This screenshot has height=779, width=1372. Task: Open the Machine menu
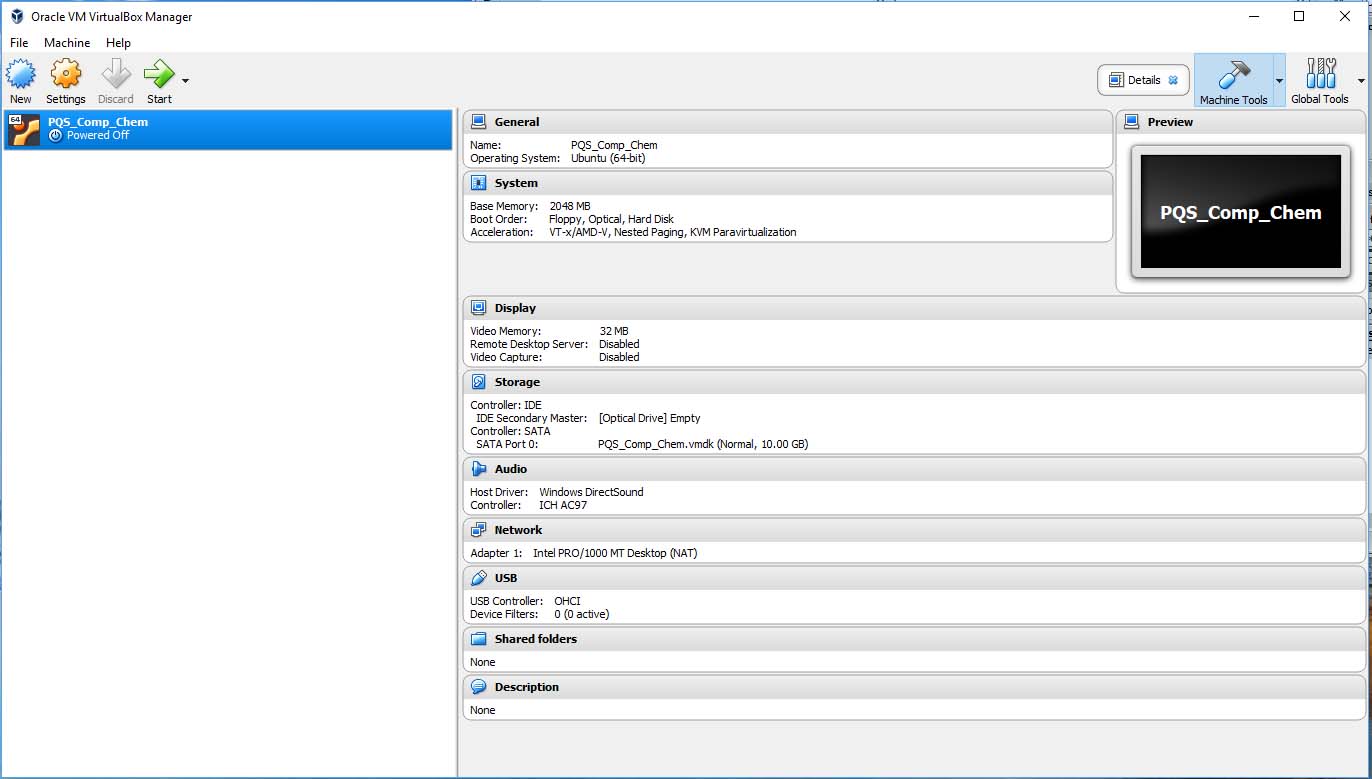[67, 43]
